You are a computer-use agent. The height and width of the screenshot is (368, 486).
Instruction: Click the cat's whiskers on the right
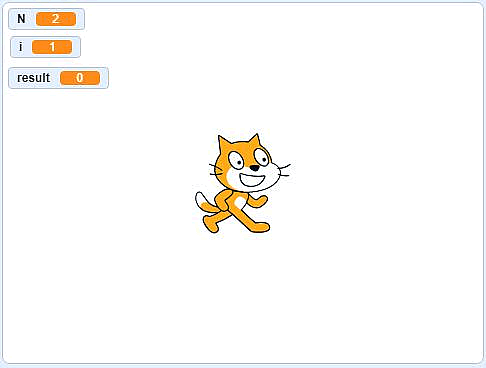[284, 170]
